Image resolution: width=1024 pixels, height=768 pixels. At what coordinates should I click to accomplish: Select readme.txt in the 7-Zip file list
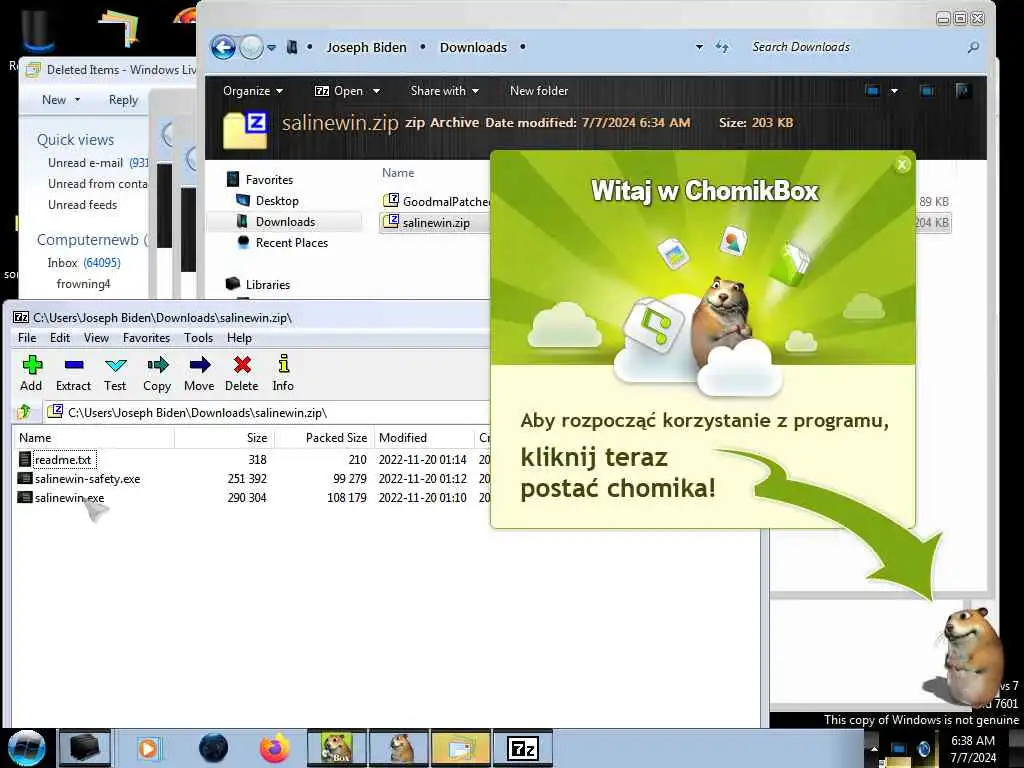click(63, 460)
